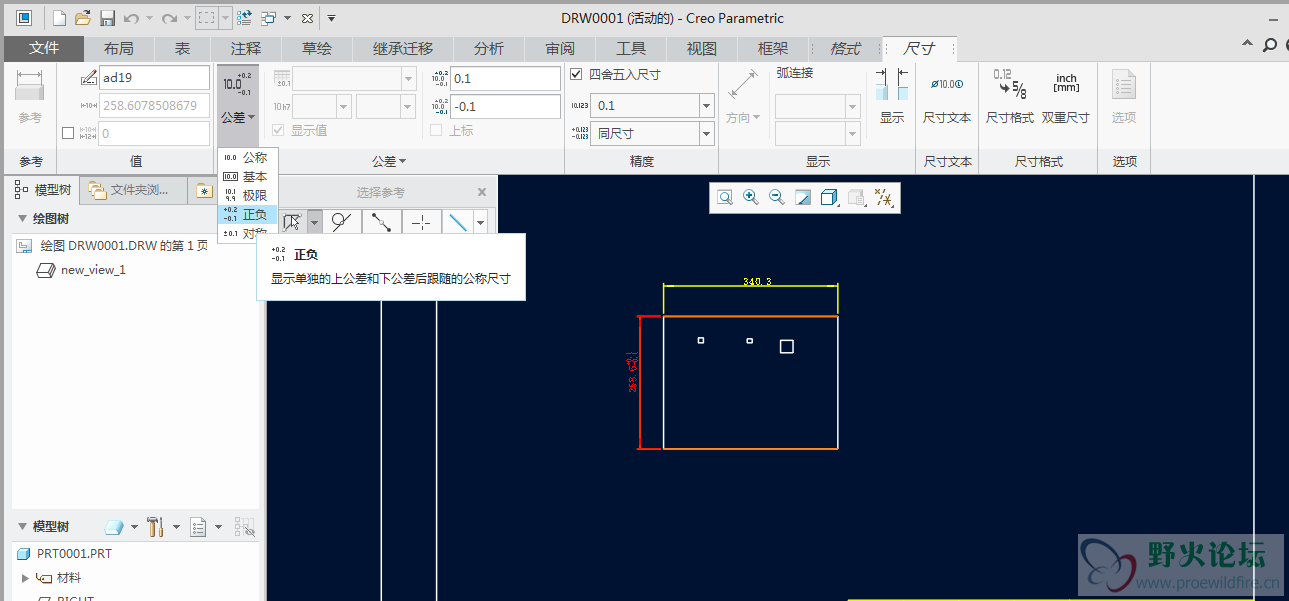
Task: Select the 340.3 horizontal dimension
Action: 757,281
